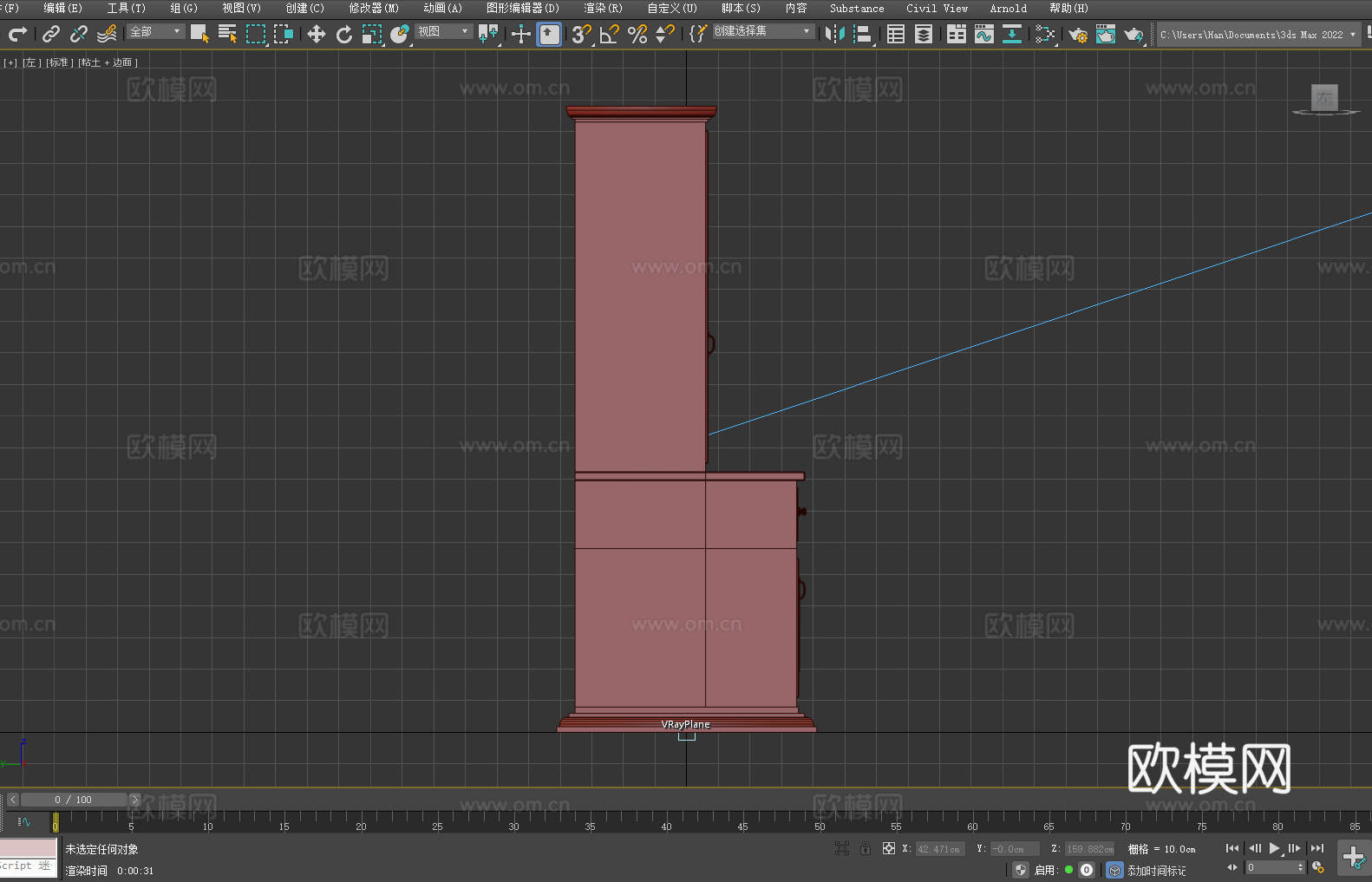
Task: Open the Material Editor node icon
Action: [x=1044, y=34]
